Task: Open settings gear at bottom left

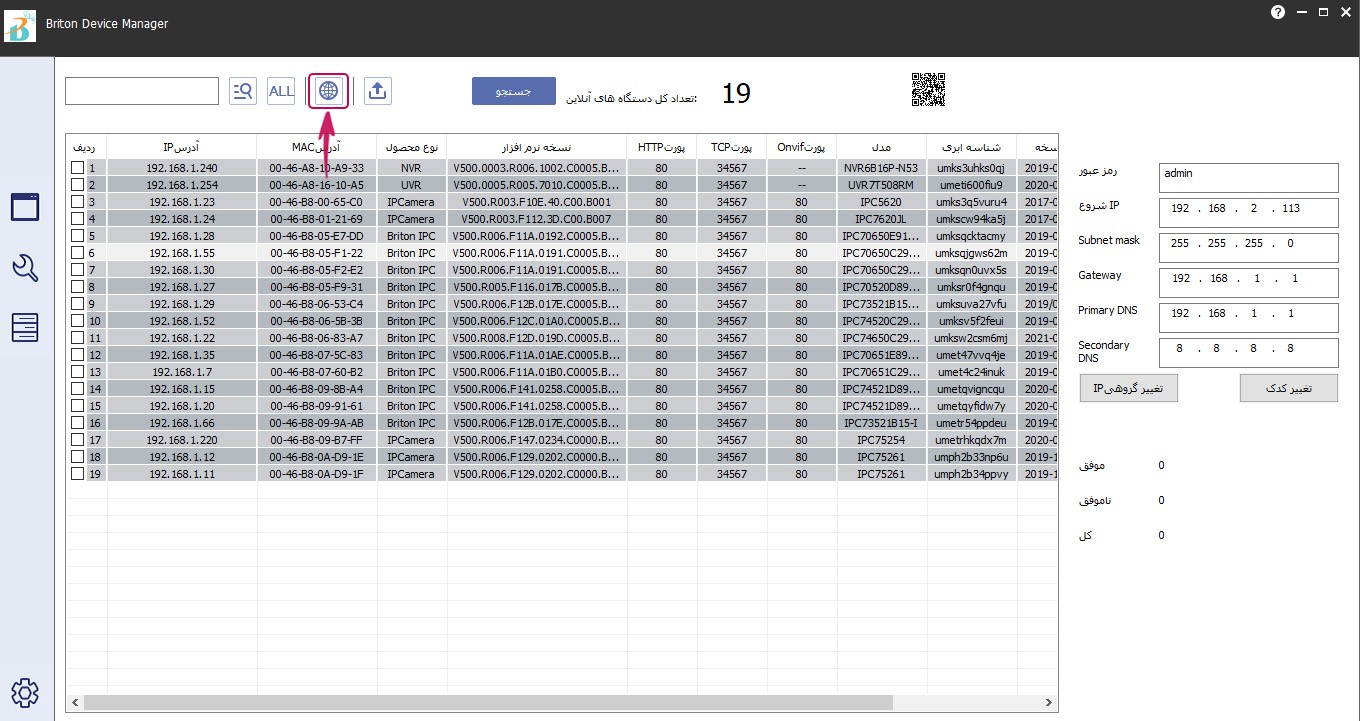Action: pyautogui.click(x=25, y=692)
